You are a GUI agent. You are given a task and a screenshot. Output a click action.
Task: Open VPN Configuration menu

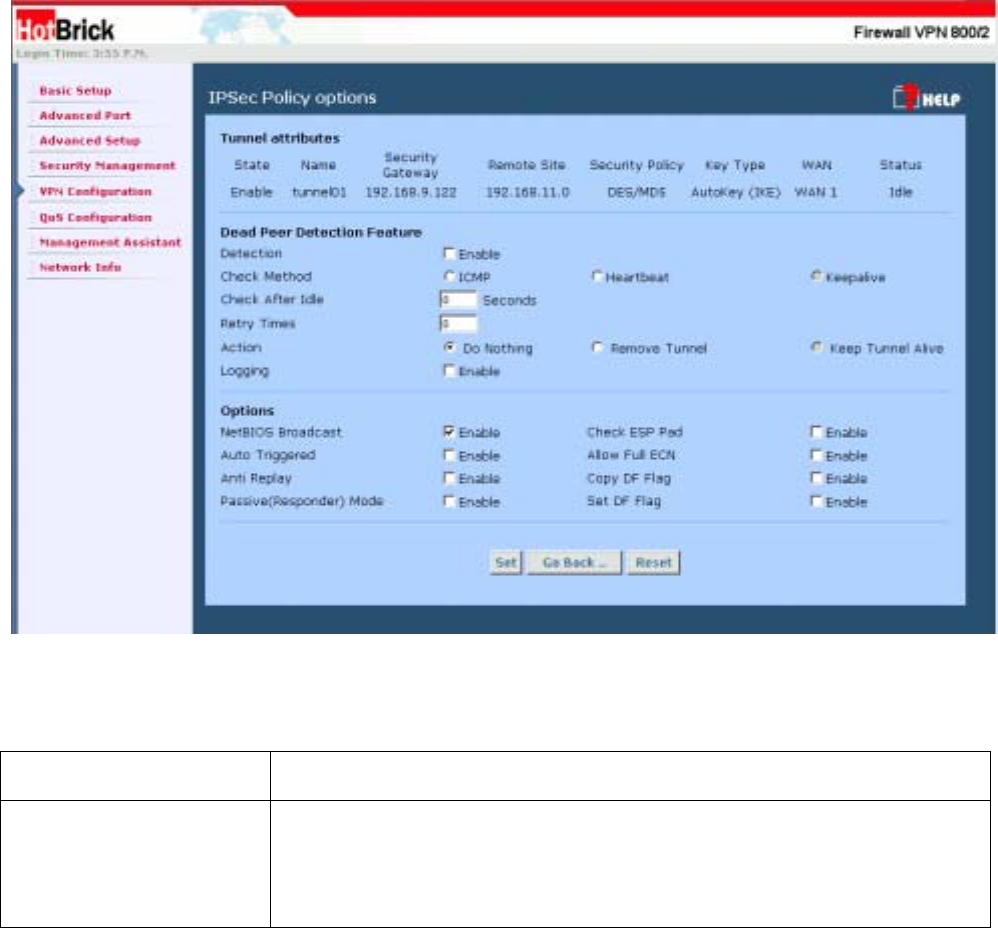(94, 191)
